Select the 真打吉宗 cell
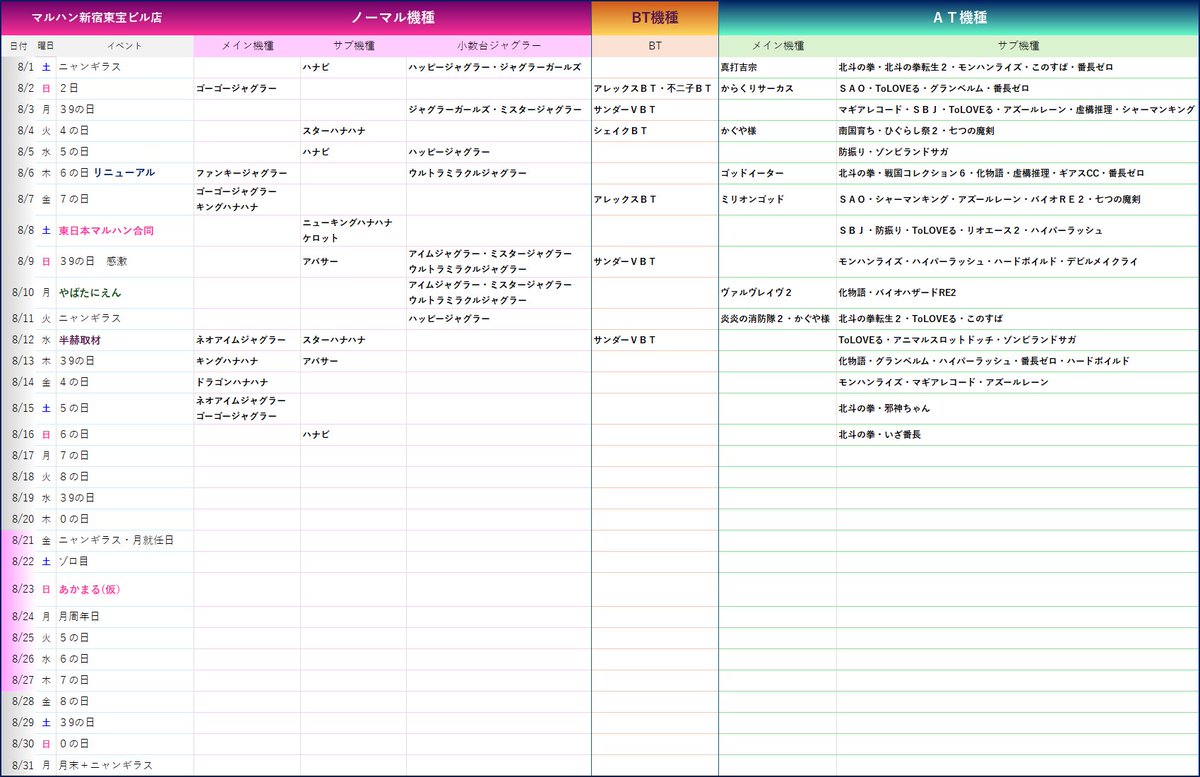1200x777 pixels. point(777,67)
